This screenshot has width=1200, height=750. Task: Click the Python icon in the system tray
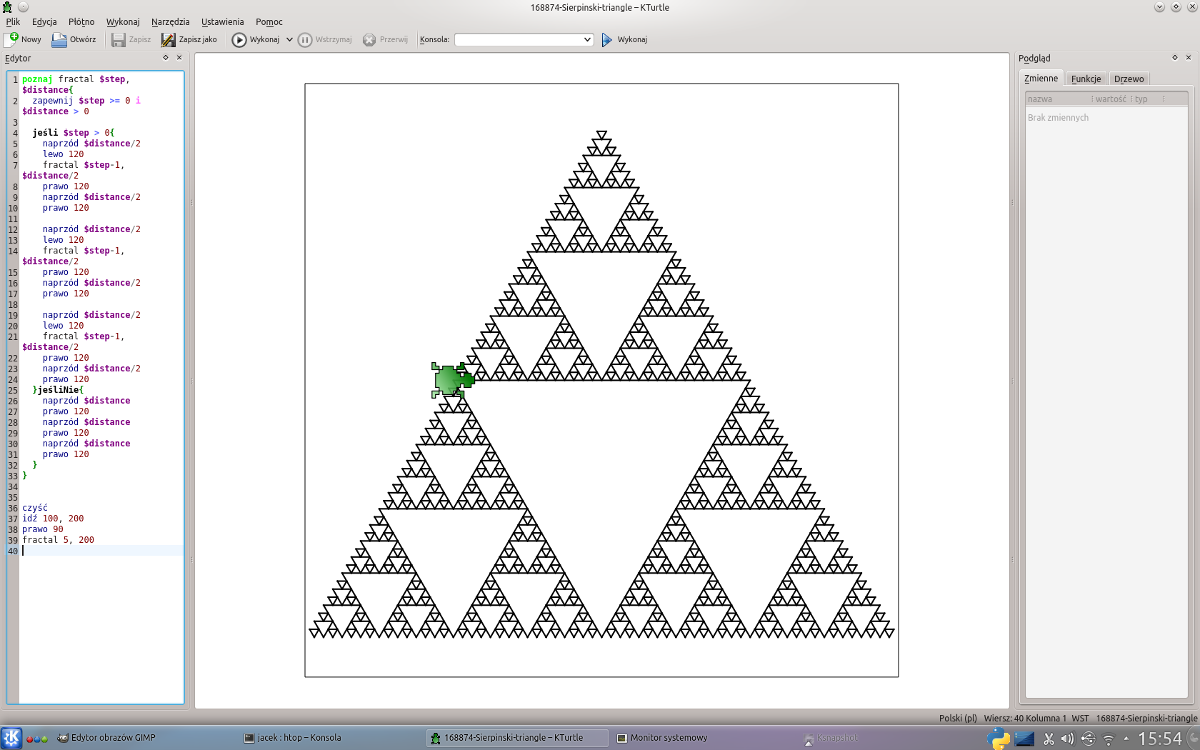997,739
